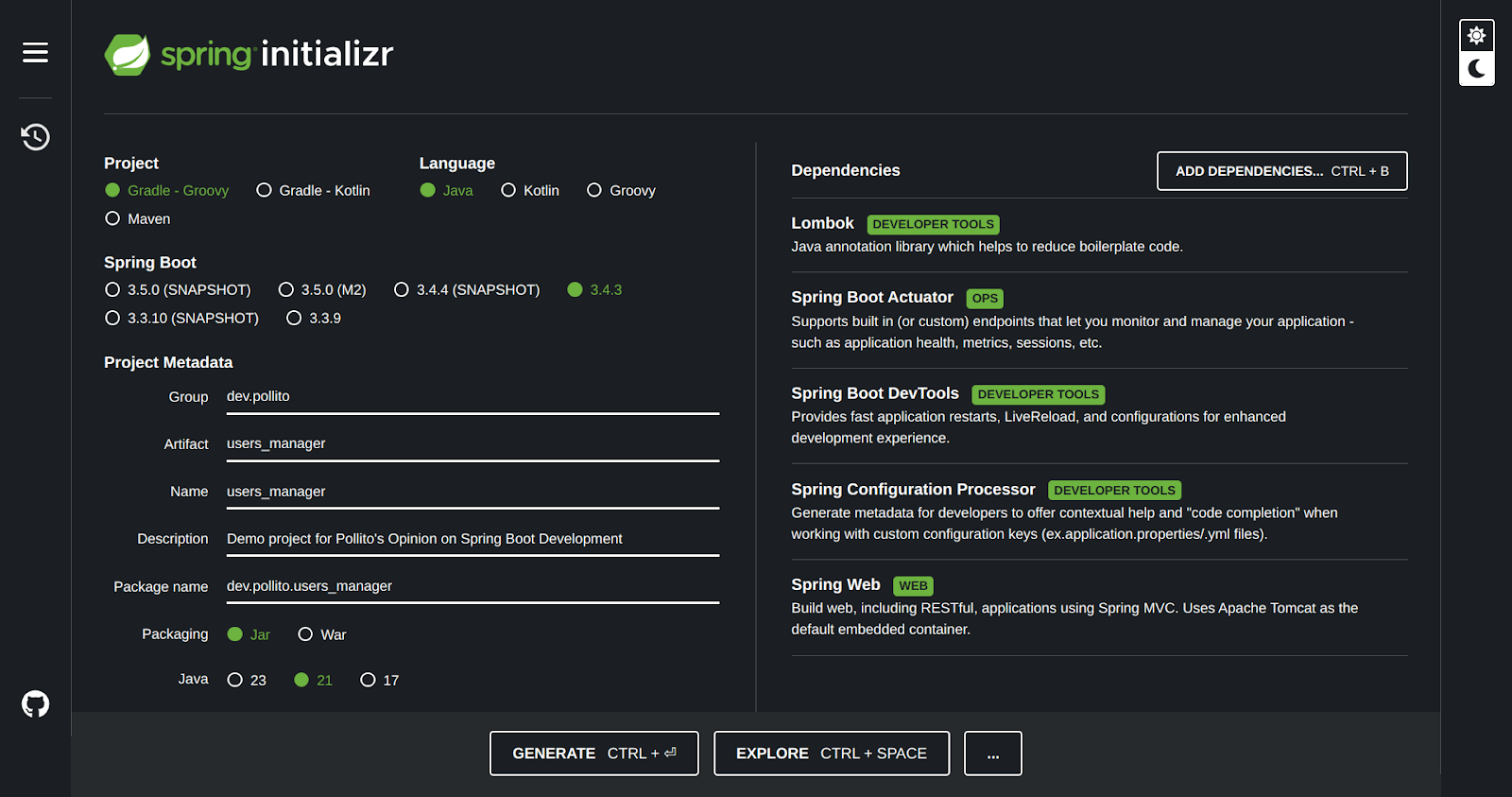The image size is (1512, 797).
Task: Click Developer Tools tag beside DevTools
Action: [x=1039, y=395]
